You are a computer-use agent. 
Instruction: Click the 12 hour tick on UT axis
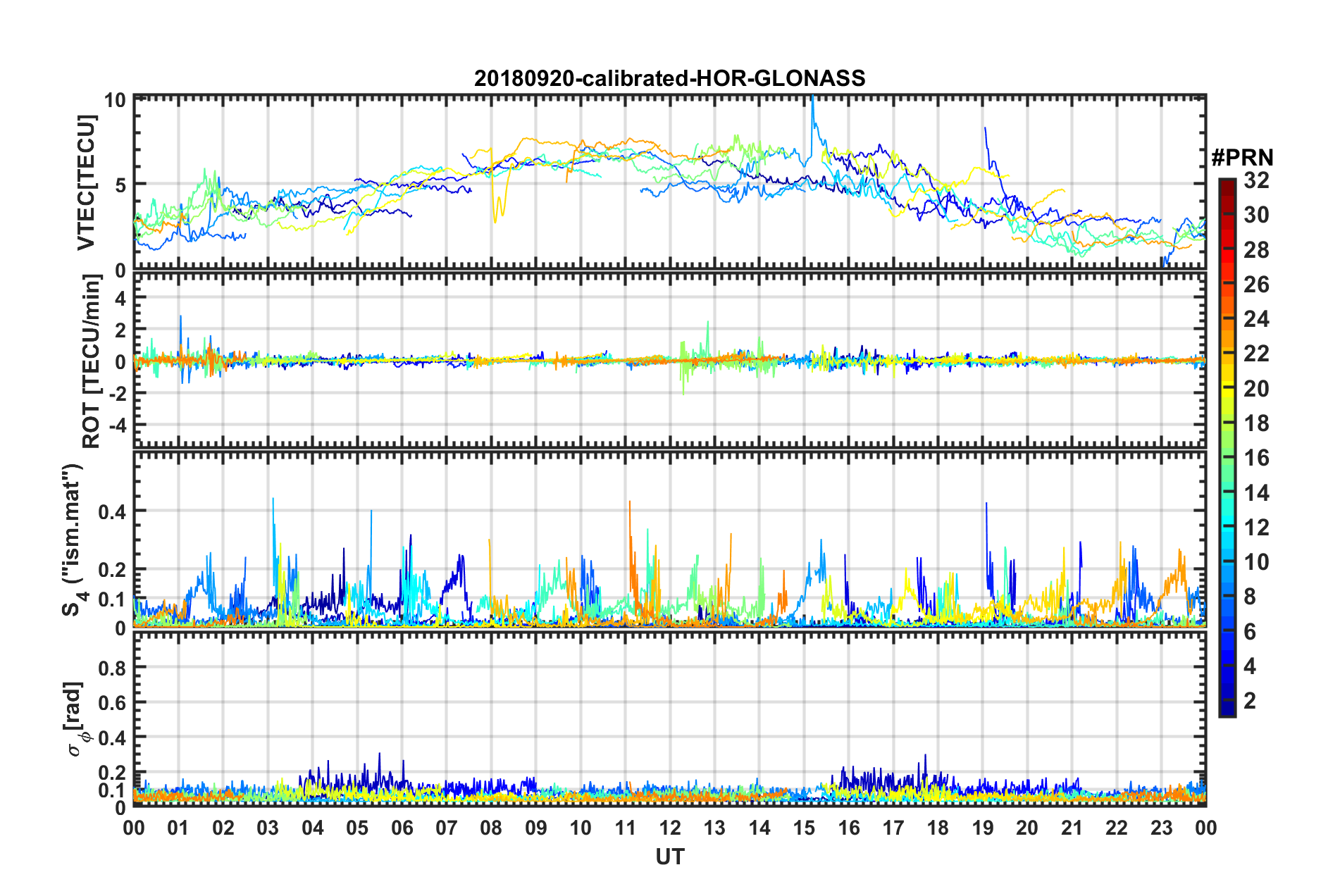pyautogui.click(x=670, y=828)
